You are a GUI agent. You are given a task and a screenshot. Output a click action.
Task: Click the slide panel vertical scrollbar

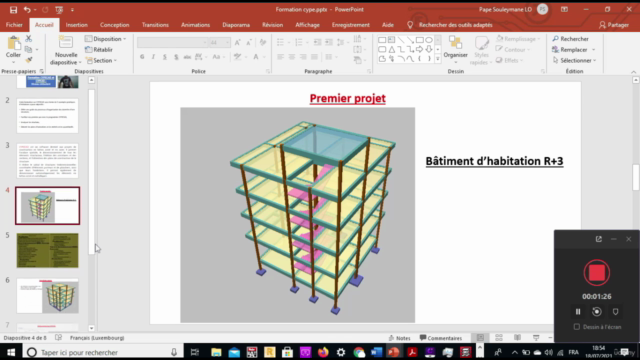[x=91, y=171]
